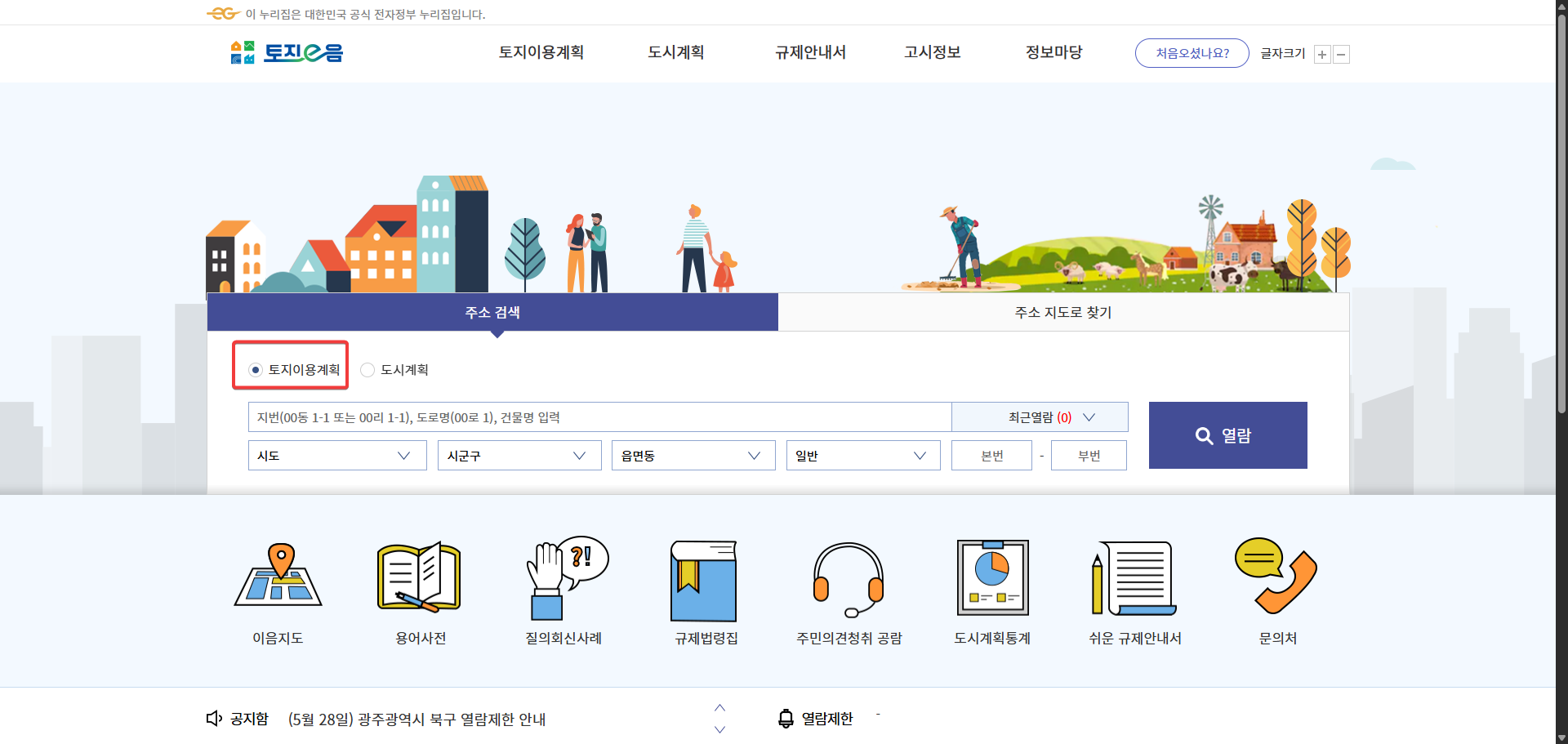
Task: Expand the 시군구 district dropdown
Action: point(519,455)
